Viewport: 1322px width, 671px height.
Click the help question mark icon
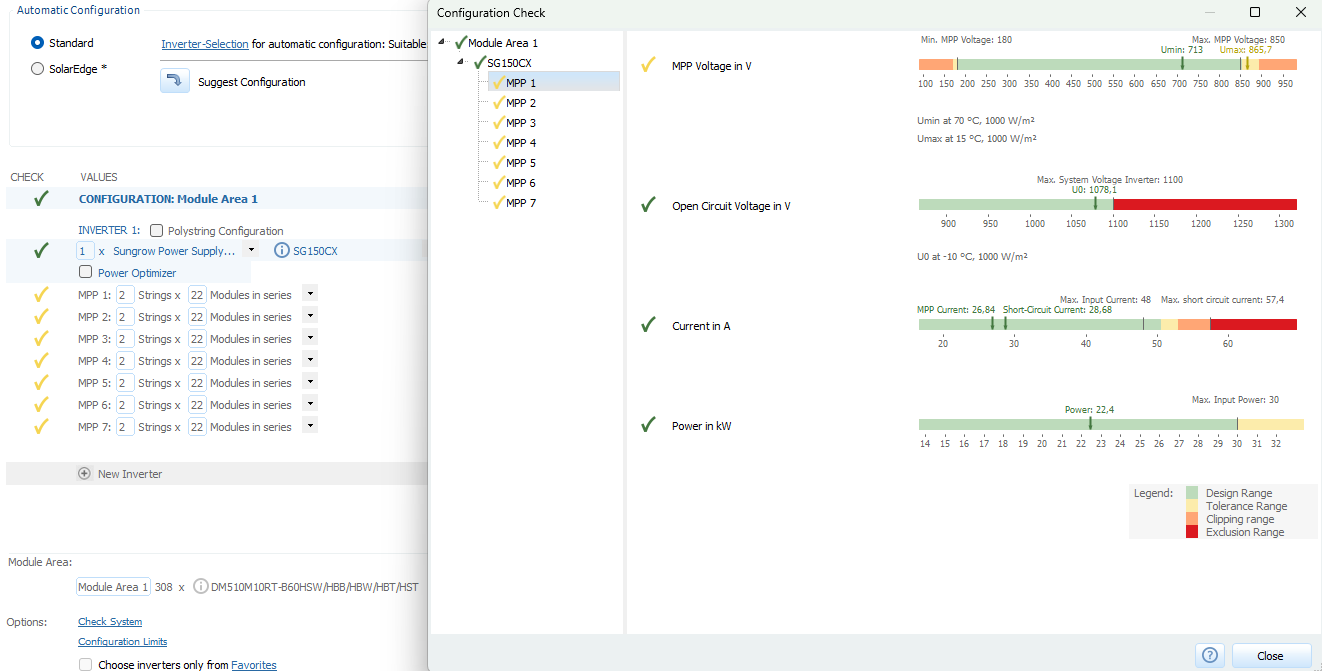point(1210,656)
